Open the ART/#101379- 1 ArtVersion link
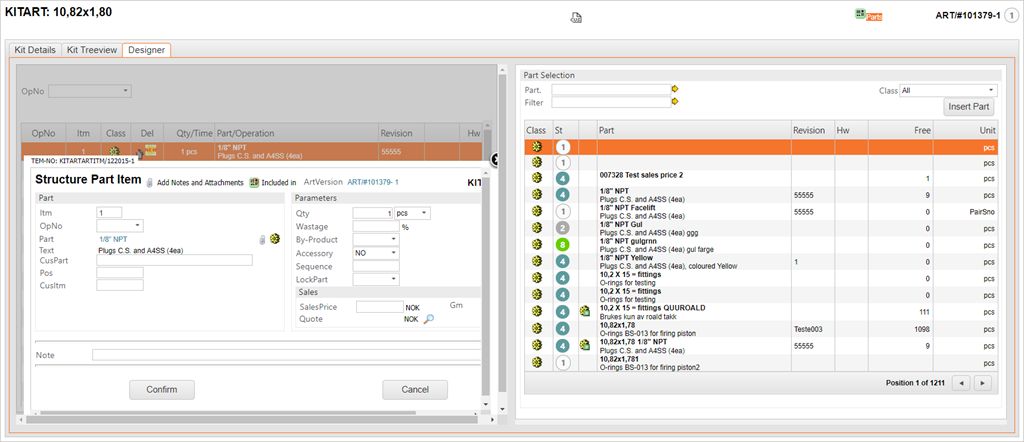Image resolution: width=1024 pixels, height=442 pixels. [373, 183]
